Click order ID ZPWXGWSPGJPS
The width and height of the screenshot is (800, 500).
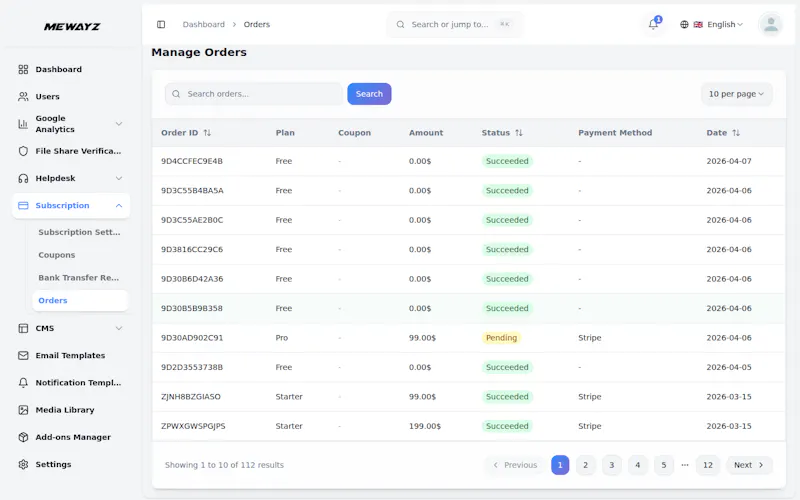click(193, 426)
